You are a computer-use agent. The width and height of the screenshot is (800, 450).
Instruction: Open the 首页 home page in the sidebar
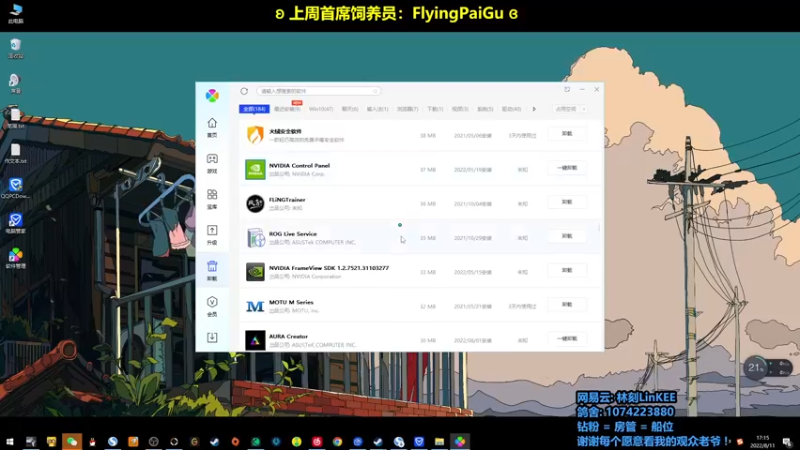pos(212,127)
